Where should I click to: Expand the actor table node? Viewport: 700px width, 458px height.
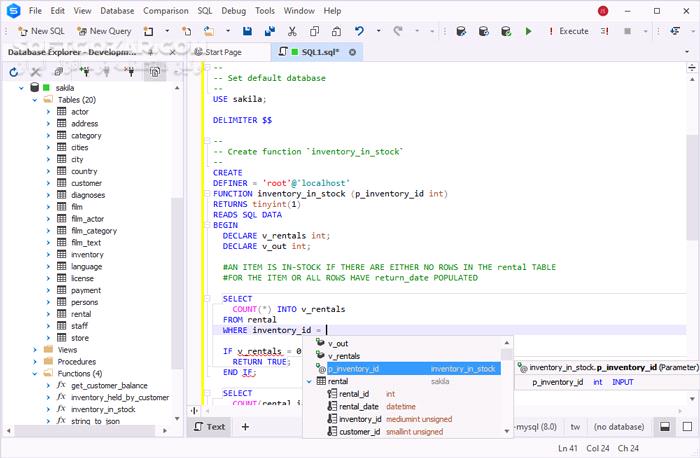point(48,112)
